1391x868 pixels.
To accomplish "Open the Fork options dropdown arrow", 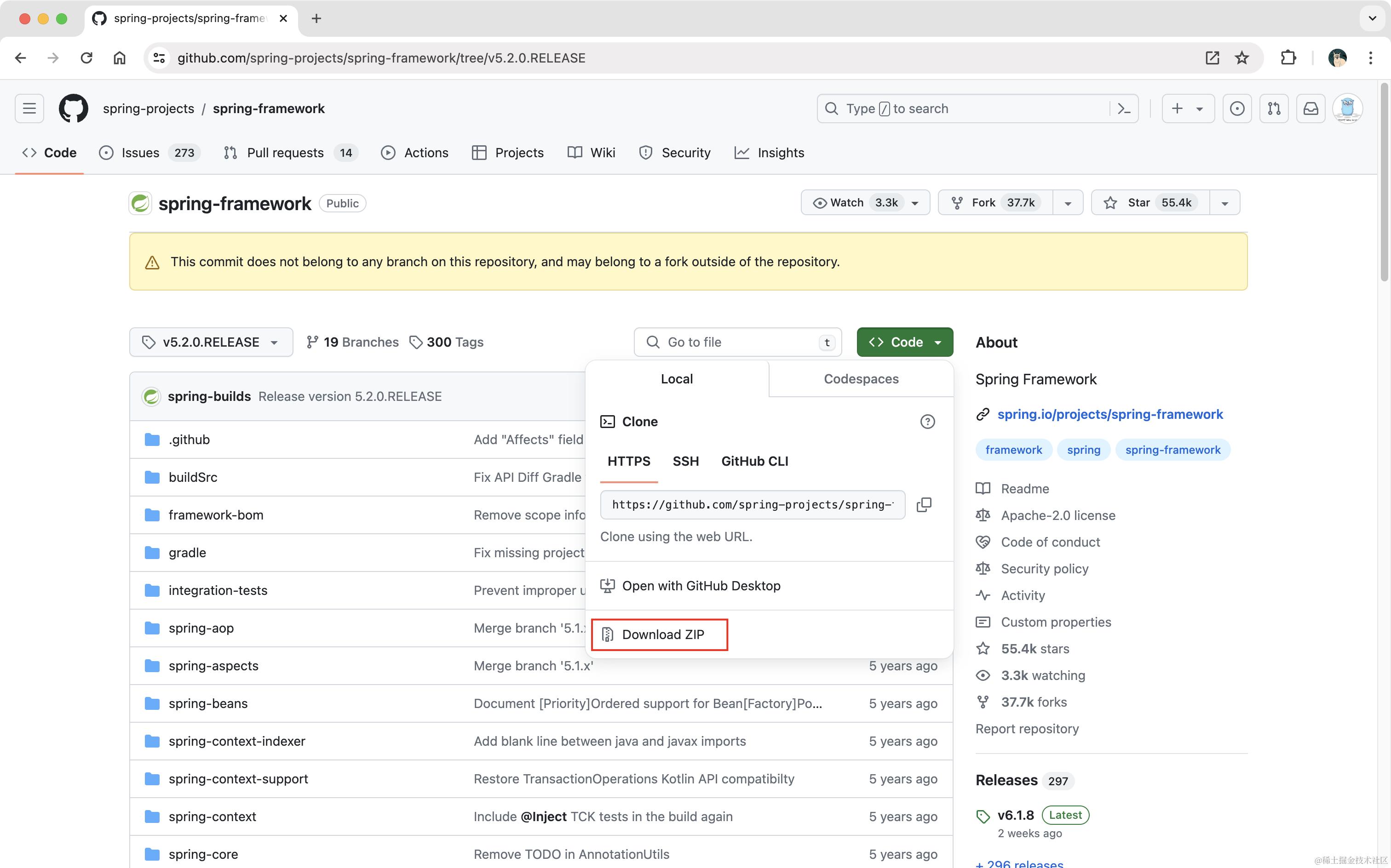I will tap(1068, 203).
